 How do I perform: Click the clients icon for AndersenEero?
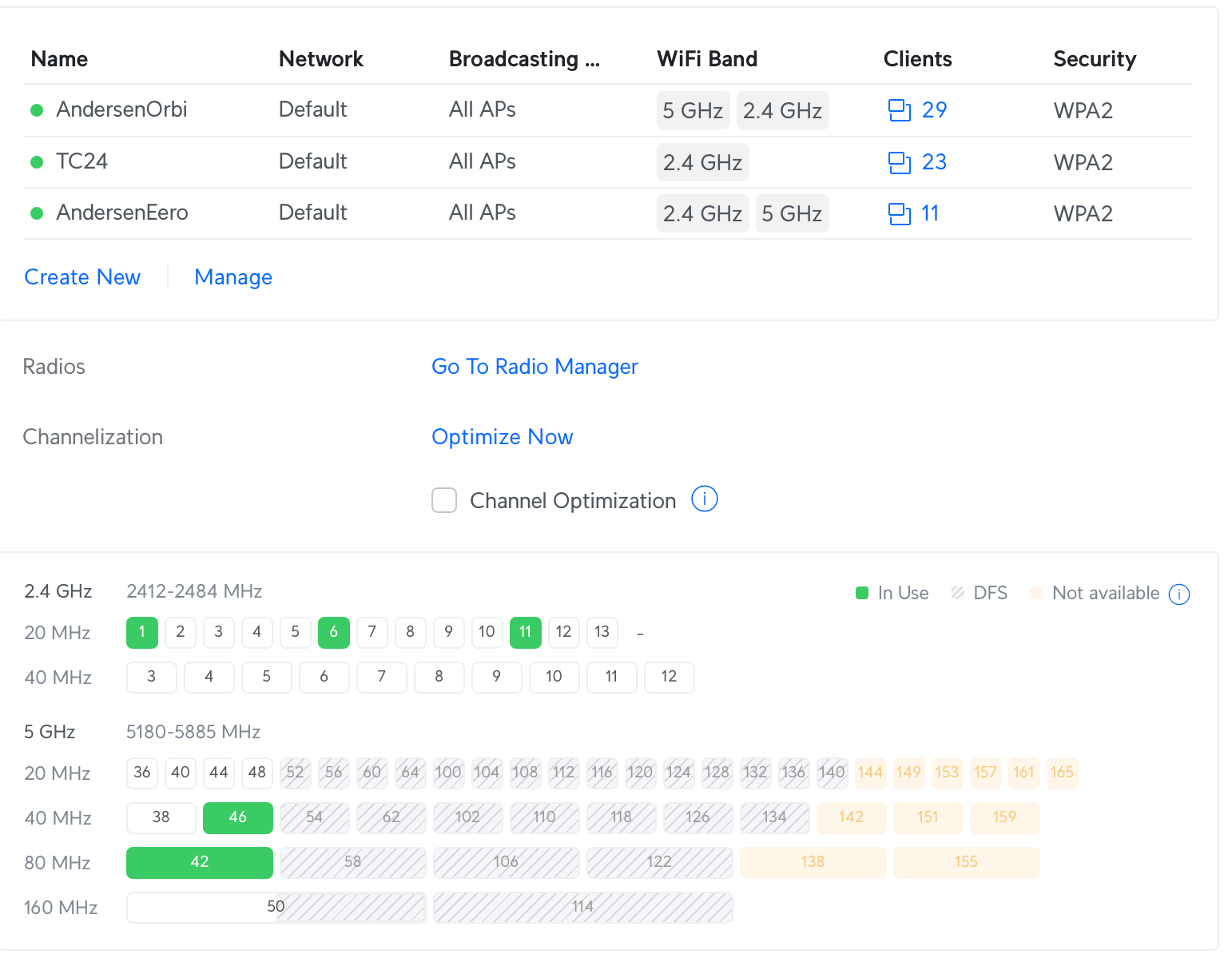900,213
